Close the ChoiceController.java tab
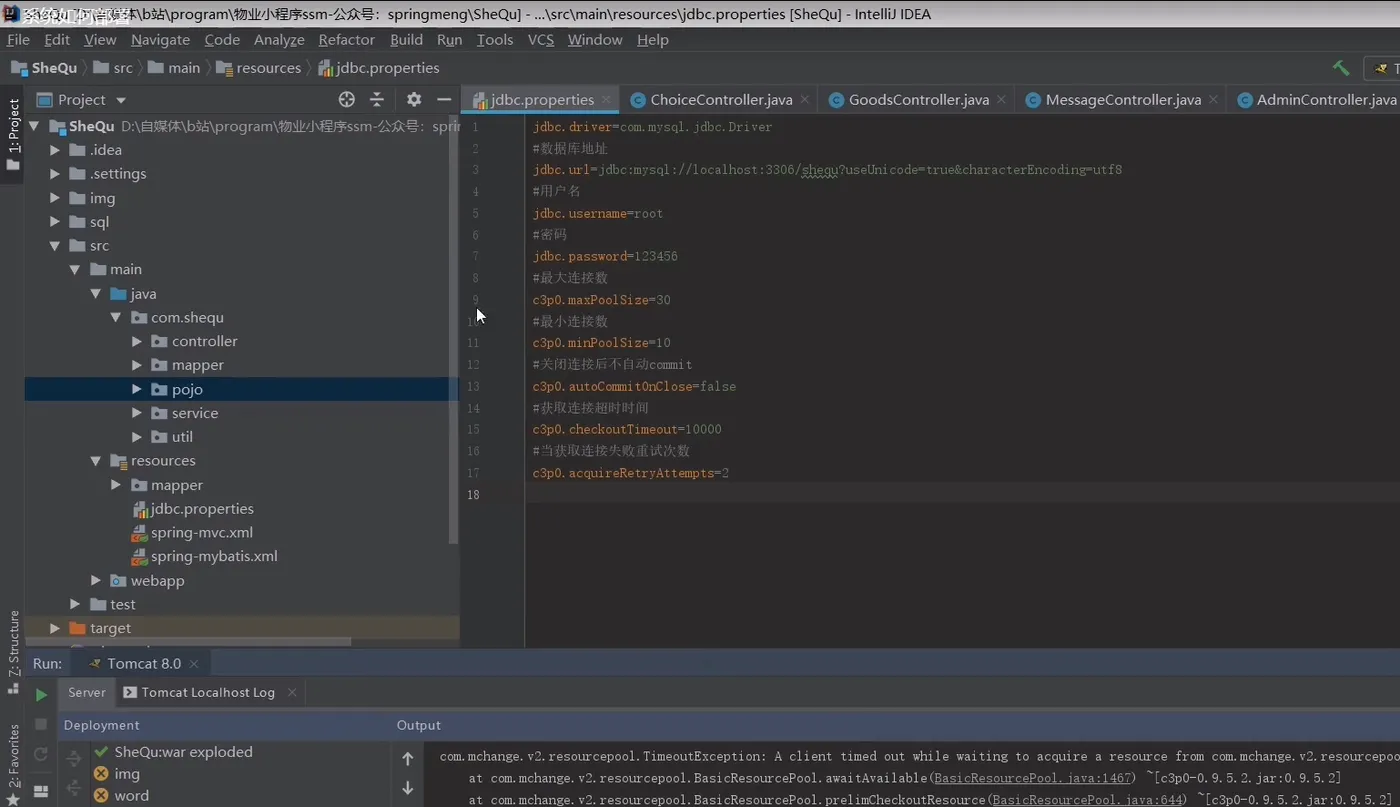This screenshot has width=1400, height=807. 804,99
